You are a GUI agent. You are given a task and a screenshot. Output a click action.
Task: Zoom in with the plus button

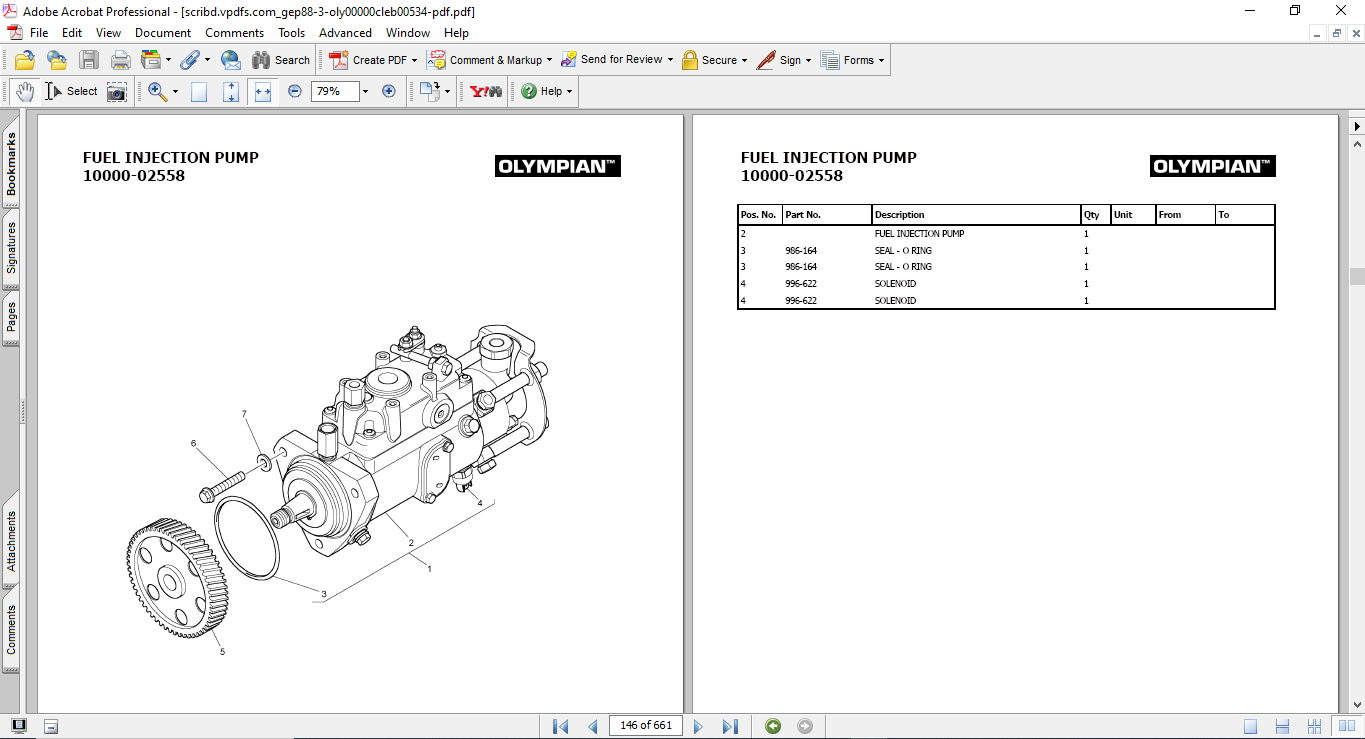pos(389,91)
